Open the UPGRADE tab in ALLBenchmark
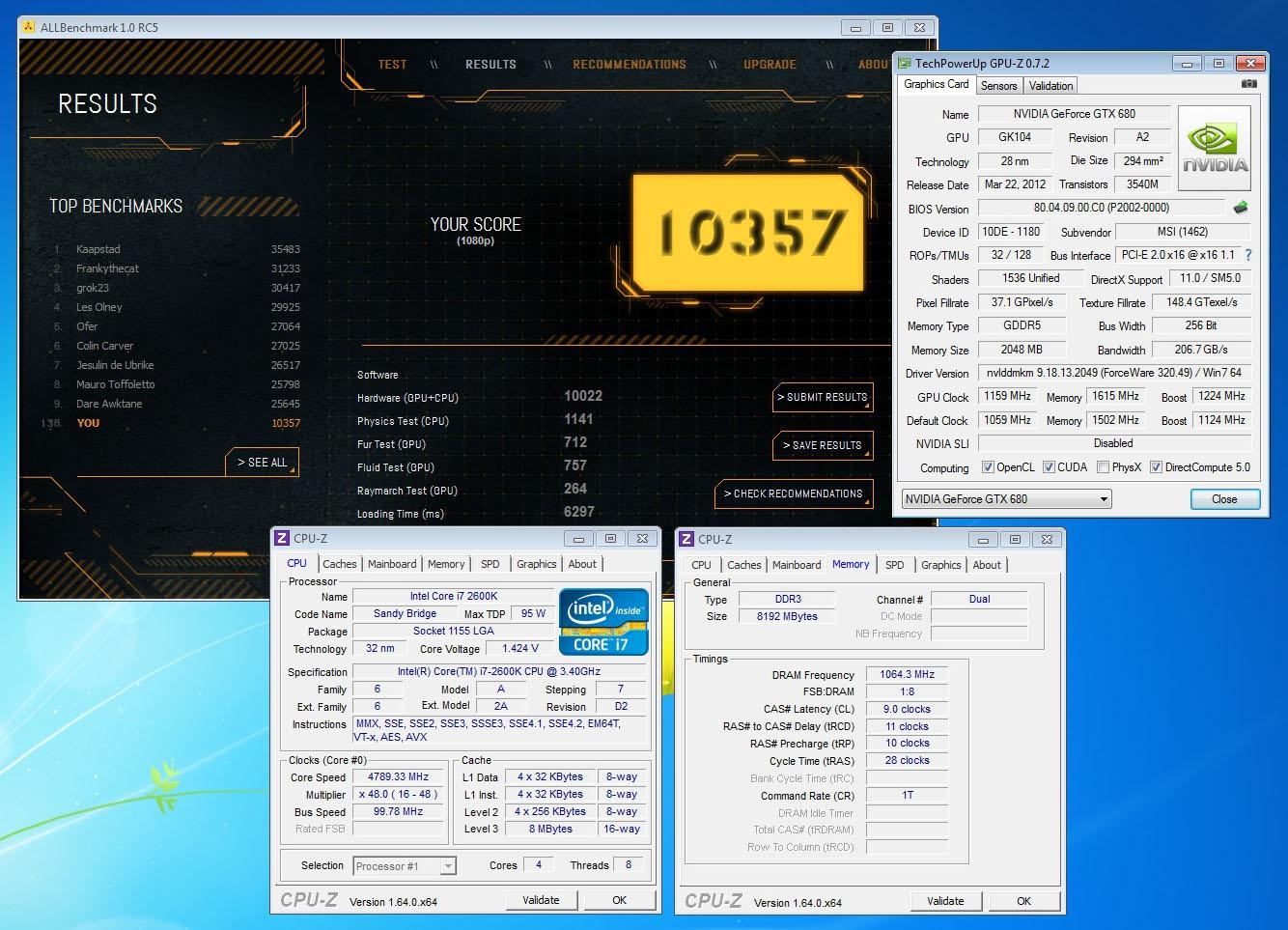 tap(770, 65)
